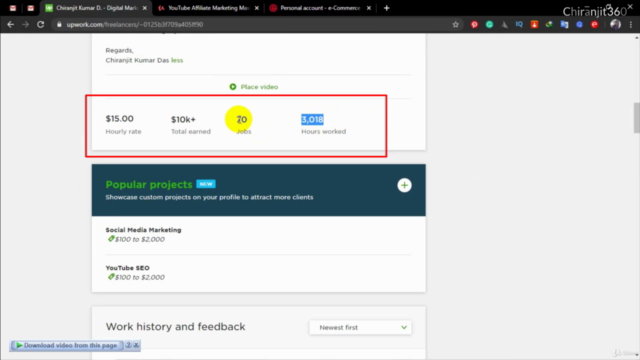
Task: Open the Pinterest extension
Action: click(474, 24)
